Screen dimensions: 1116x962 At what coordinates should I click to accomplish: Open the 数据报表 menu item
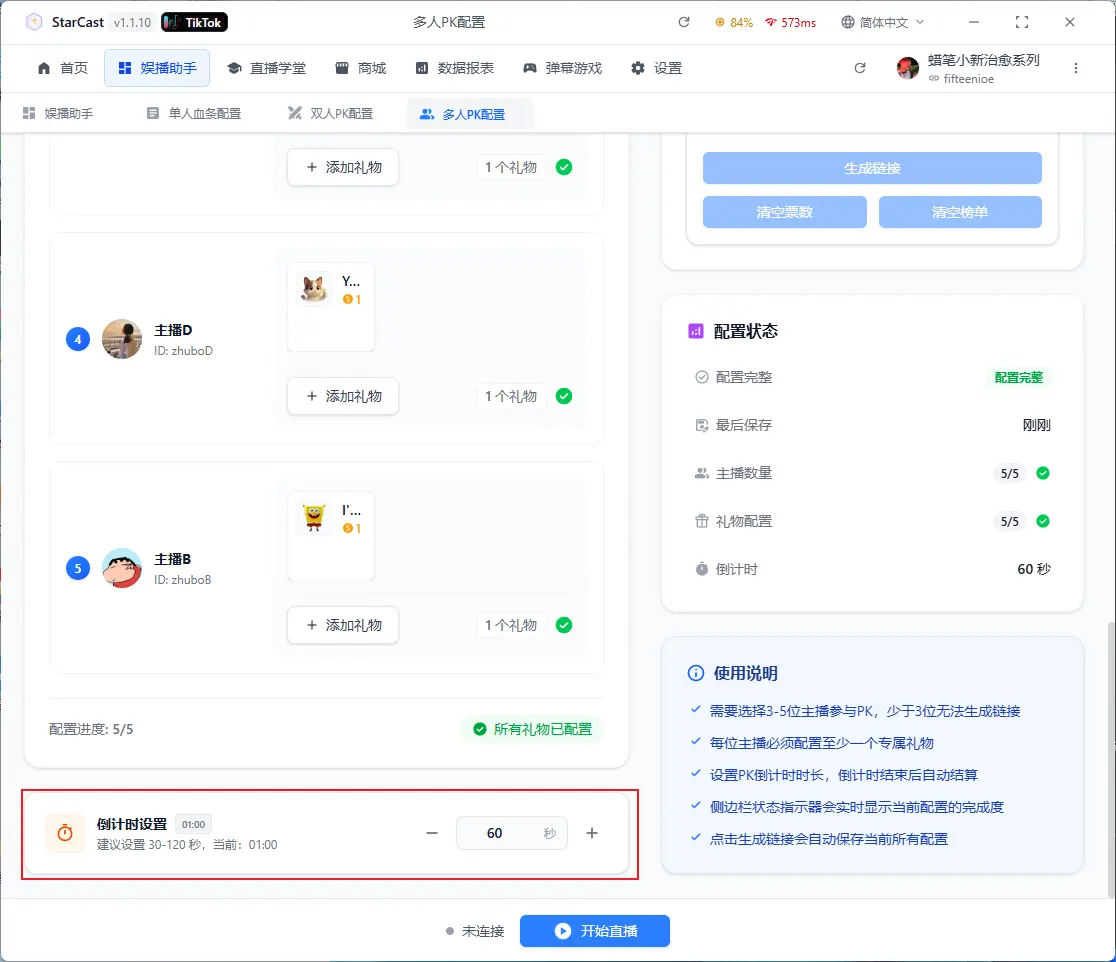455,68
